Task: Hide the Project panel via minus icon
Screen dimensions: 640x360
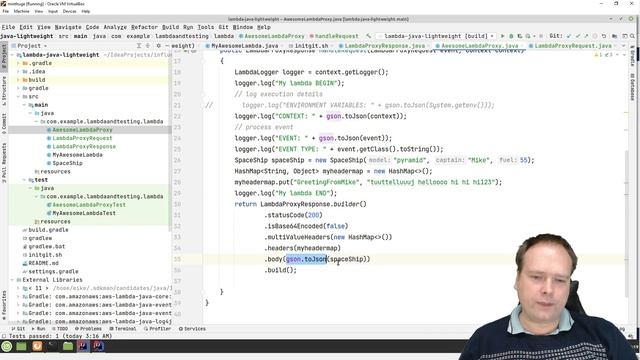Action: click(167, 46)
